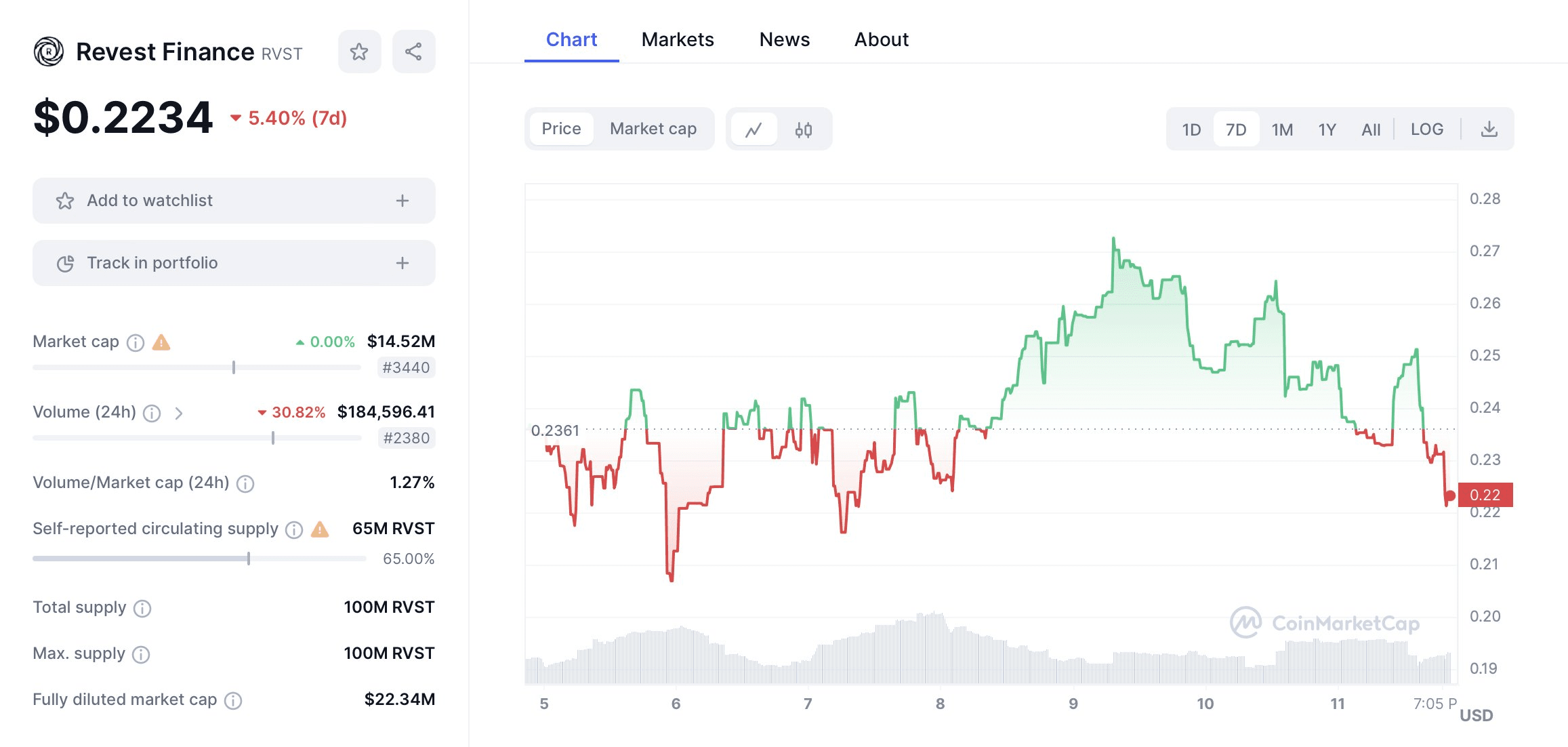
Task: Open the Markets tab
Action: click(x=678, y=39)
